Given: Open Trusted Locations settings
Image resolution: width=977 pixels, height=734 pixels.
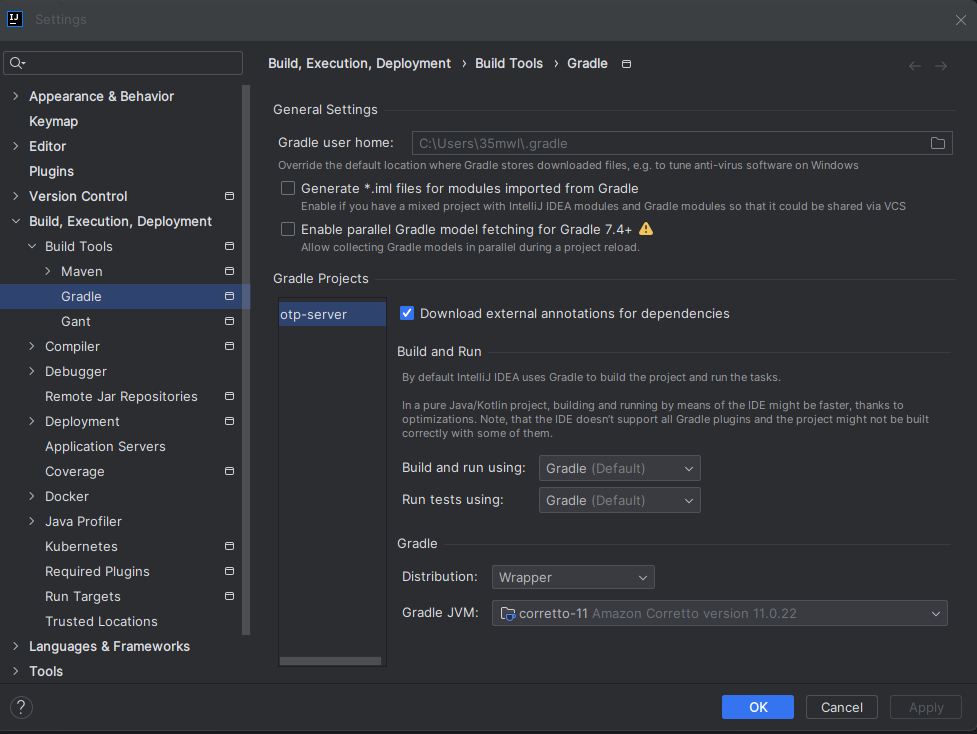Looking at the screenshot, I should pos(101,621).
